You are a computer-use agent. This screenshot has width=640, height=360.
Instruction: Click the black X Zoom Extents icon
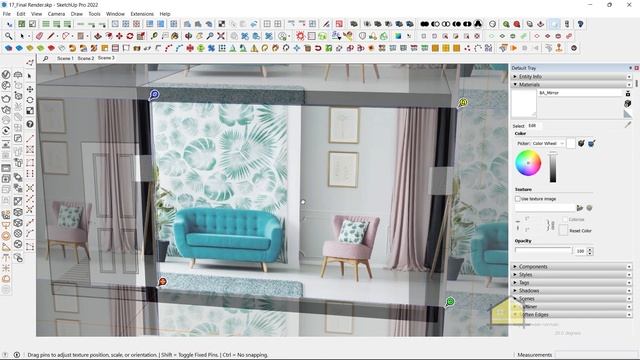point(221,36)
